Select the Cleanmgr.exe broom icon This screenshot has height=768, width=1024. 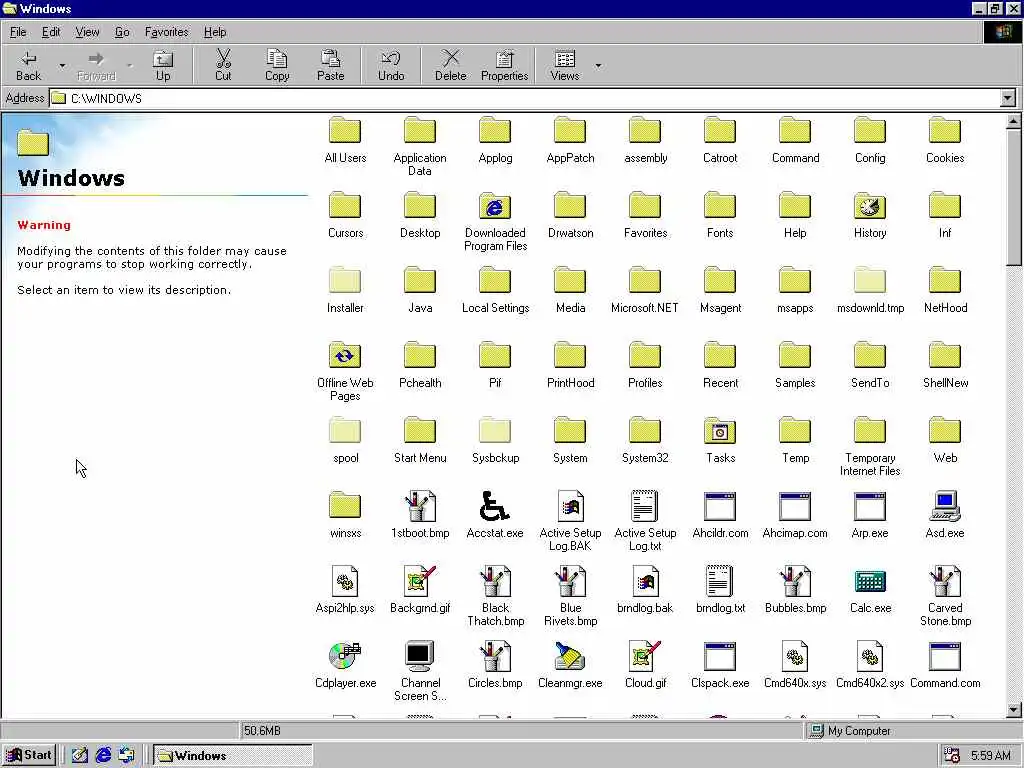pyautogui.click(x=569, y=657)
